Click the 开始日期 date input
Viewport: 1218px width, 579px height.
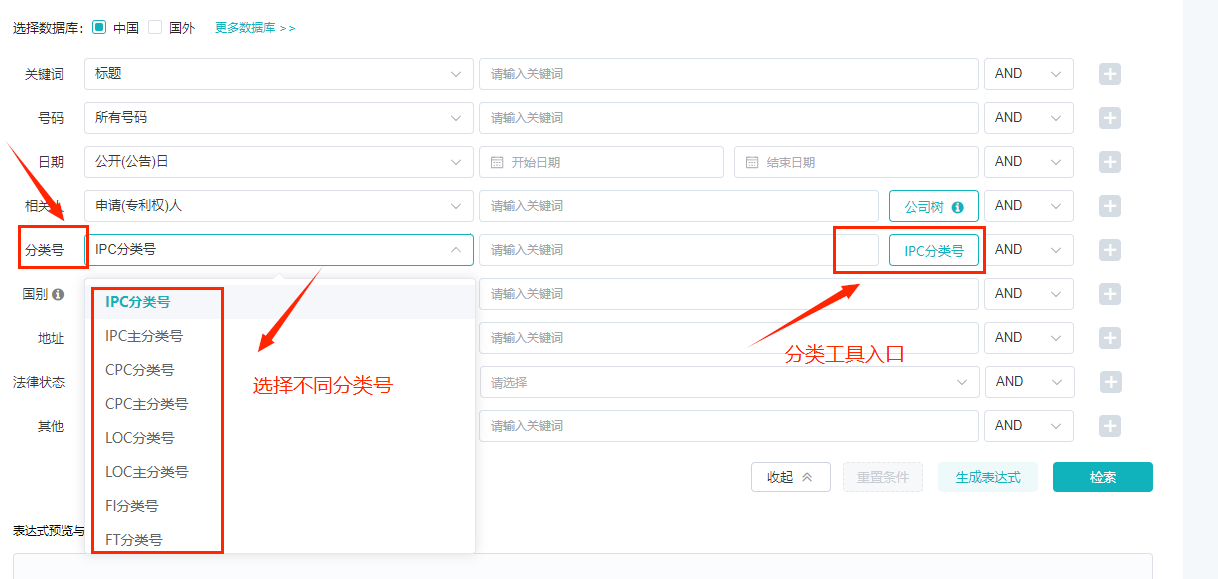coord(601,162)
